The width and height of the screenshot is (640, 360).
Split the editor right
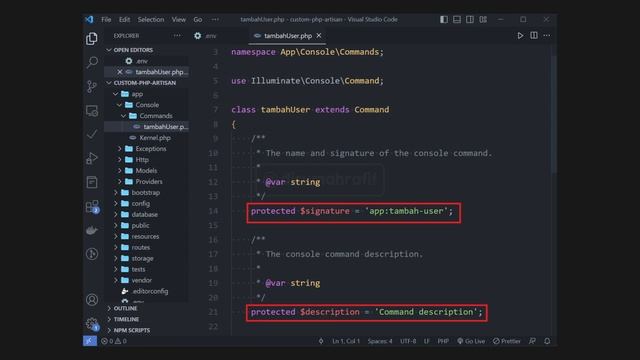533,36
